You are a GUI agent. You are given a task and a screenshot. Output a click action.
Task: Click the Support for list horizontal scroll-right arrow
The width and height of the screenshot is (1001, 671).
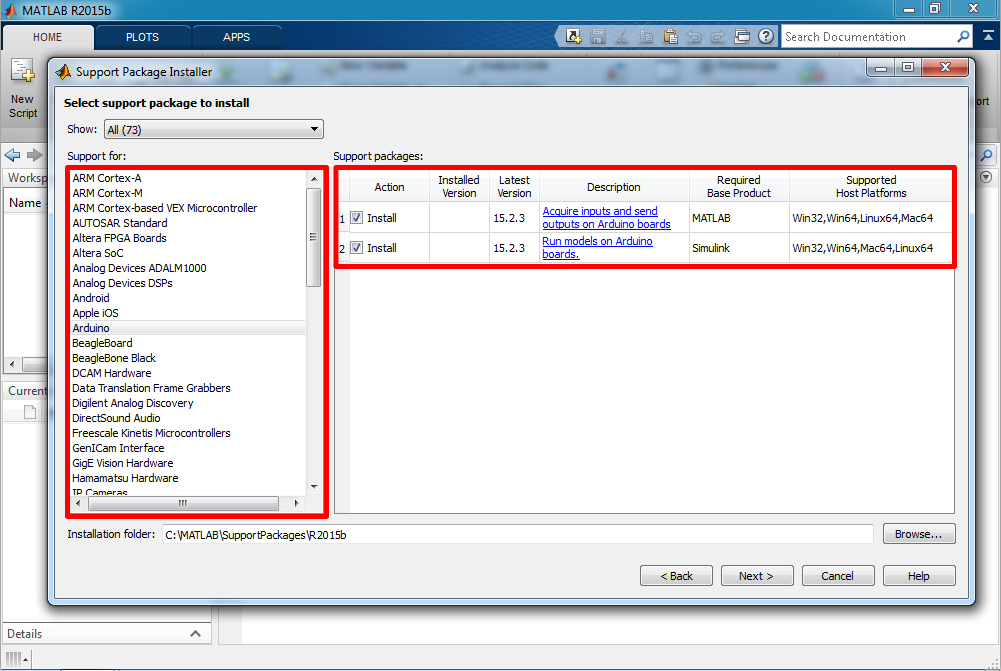tap(296, 503)
